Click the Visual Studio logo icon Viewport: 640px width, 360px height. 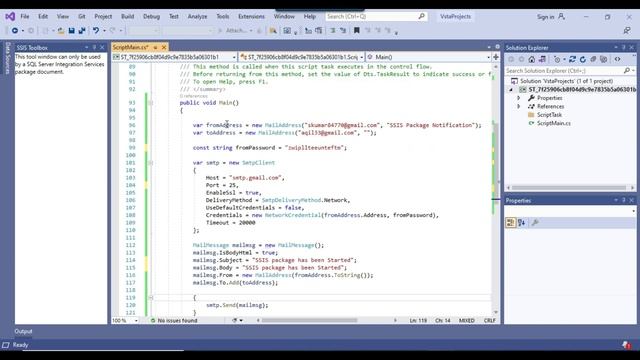pos(10,16)
